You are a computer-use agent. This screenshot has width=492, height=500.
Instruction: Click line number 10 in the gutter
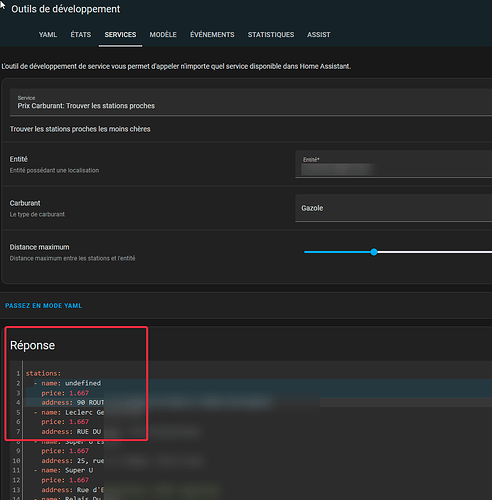point(16,461)
